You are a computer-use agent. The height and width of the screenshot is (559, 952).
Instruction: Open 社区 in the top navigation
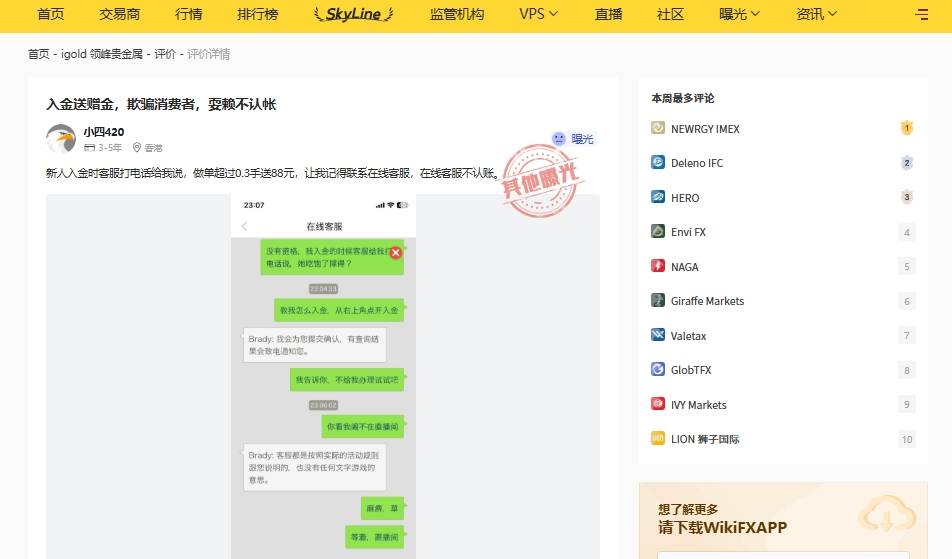point(670,14)
